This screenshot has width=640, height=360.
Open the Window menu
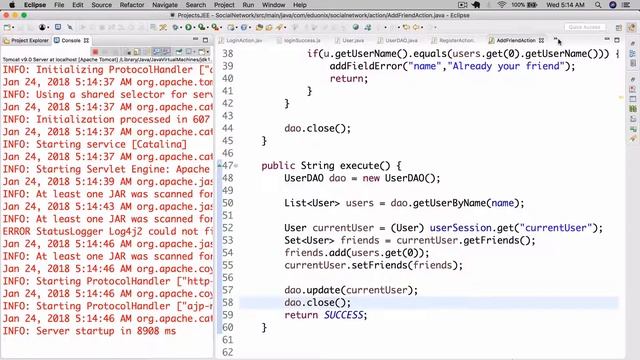click(x=273, y=5)
